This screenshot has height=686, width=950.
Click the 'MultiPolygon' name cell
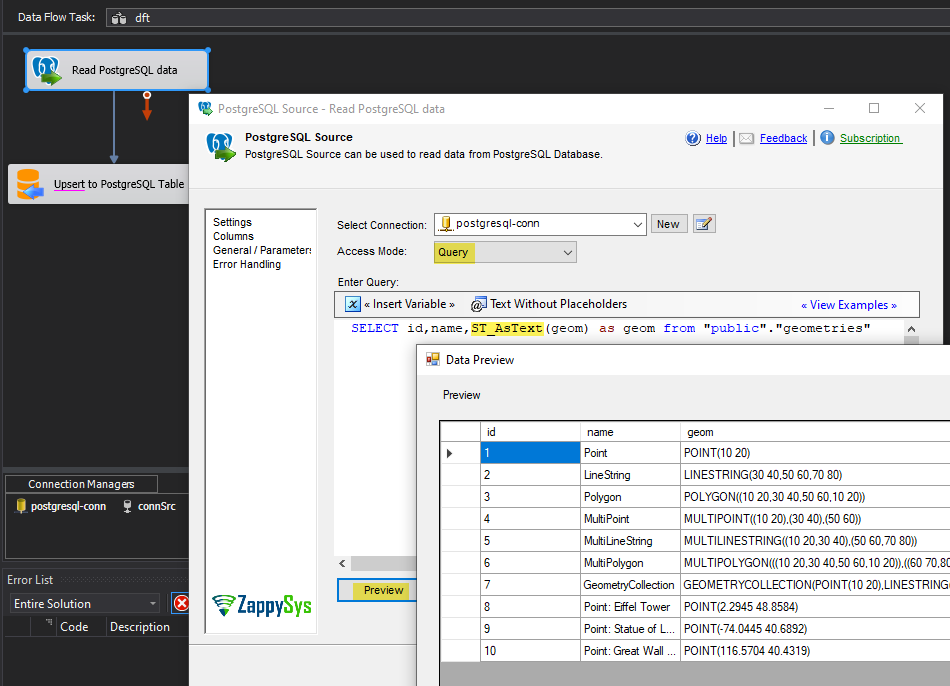tap(630, 562)
